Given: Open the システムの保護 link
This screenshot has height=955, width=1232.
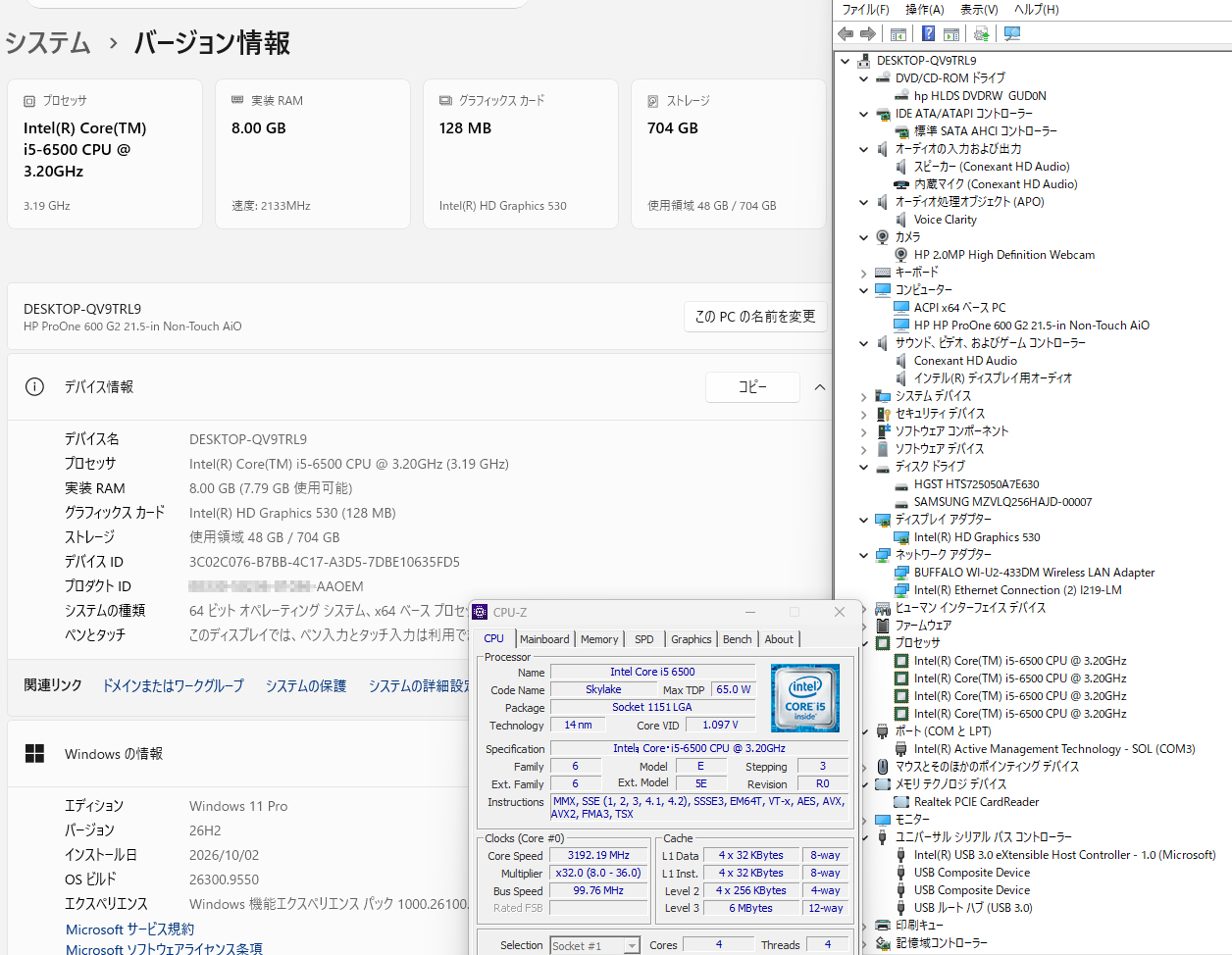Looking at the screenshot, I should [x=306, y=686].
